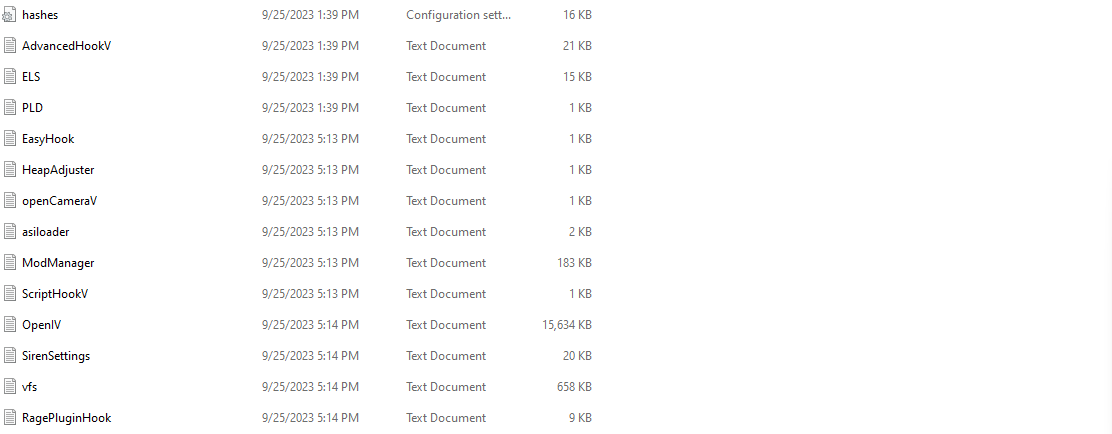Click the hashes Configuration settings type cell
The image size is (1112, 434).
459,15
